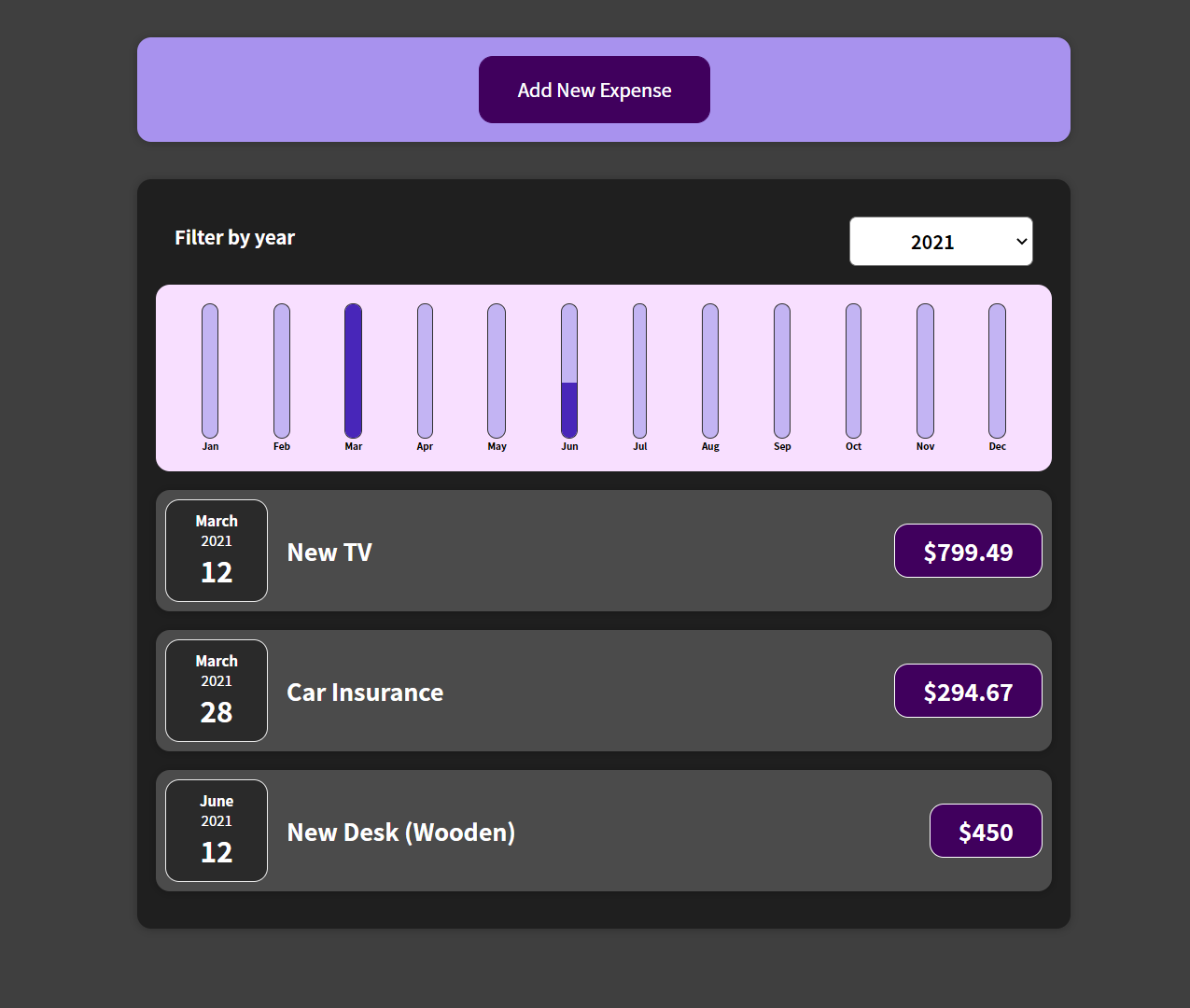
Task: Click the Filter by year label
Action: pyautogui.click(x=234, y=238)
